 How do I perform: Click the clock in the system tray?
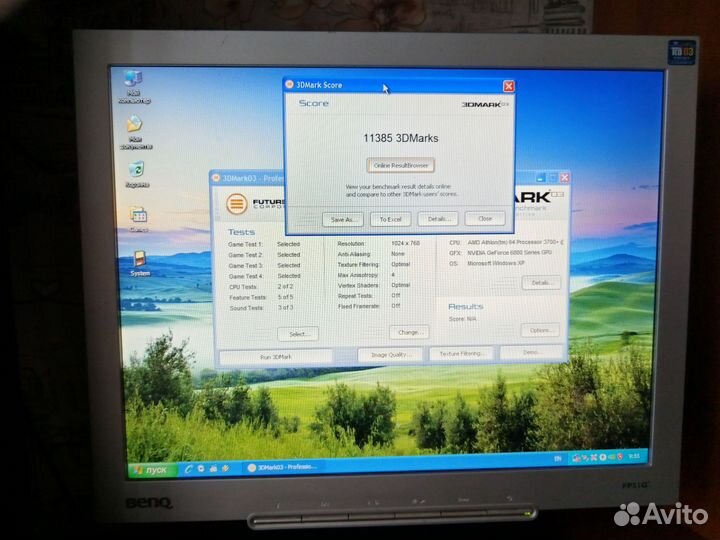pos(634,456)
